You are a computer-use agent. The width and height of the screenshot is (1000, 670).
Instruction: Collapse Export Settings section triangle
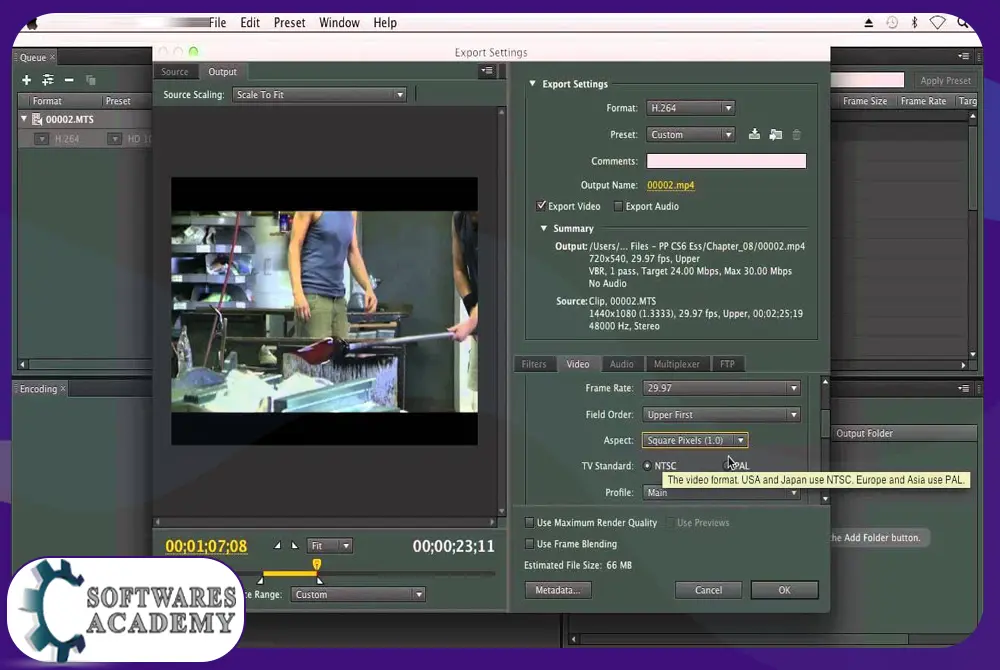[x=533, y=84]
